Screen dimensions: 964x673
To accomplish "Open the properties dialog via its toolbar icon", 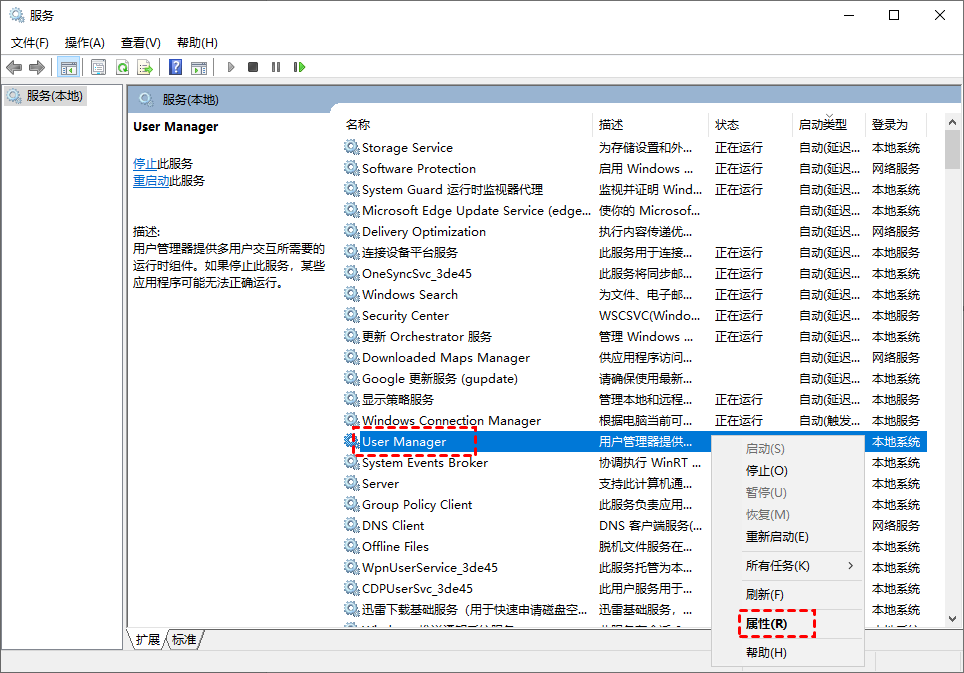I will (x=96, y=66).
